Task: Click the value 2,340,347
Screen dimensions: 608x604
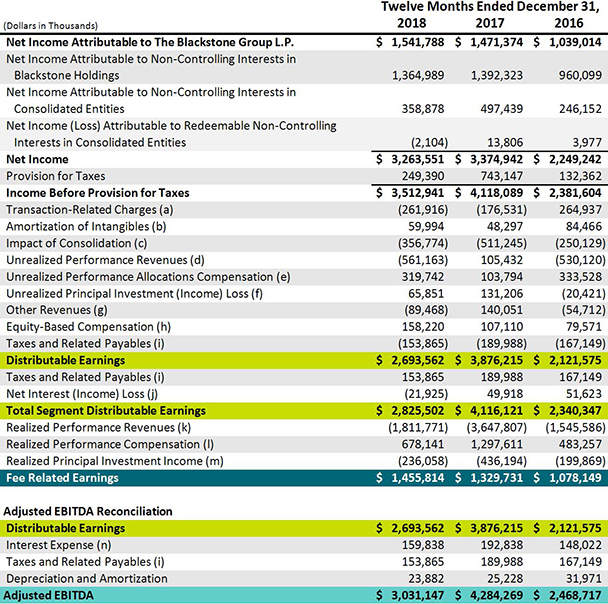Action: pyautogui.click(x=575, y=411)
